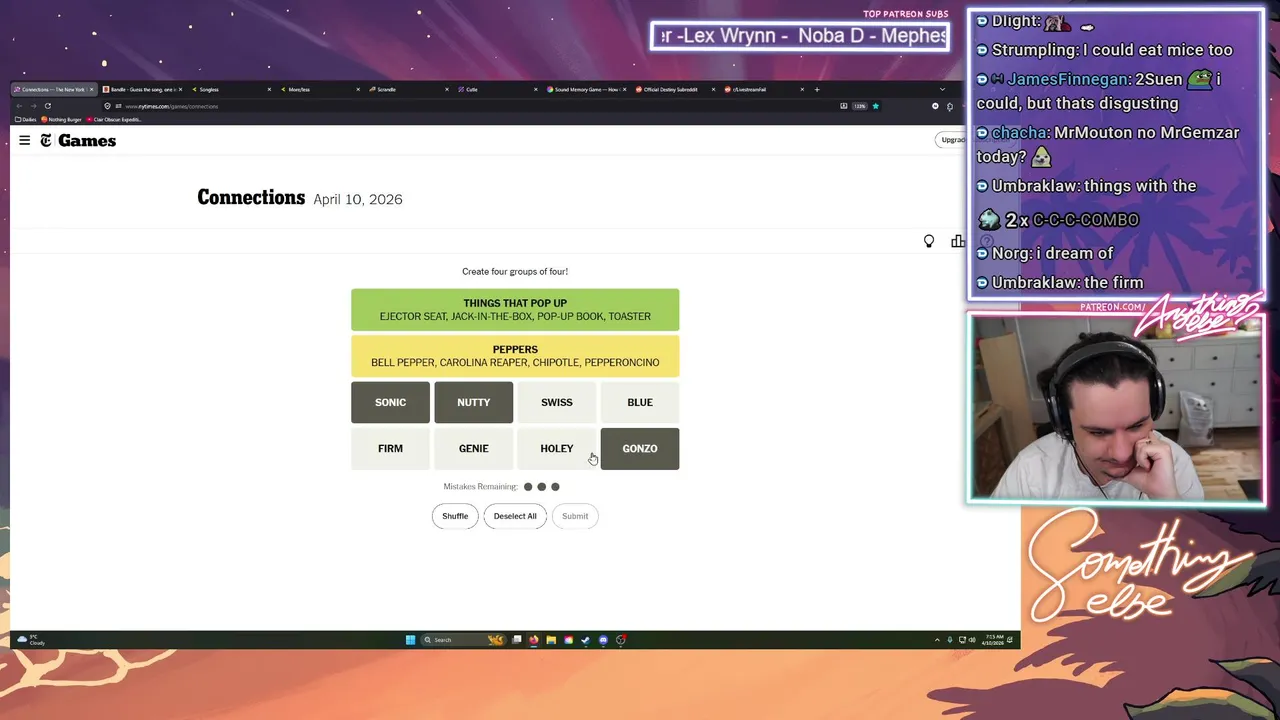This screenshot has height=720, width=1280.
Task: Click the 'Mistakes Remaining:' label
Action: (x=481, y=487)
